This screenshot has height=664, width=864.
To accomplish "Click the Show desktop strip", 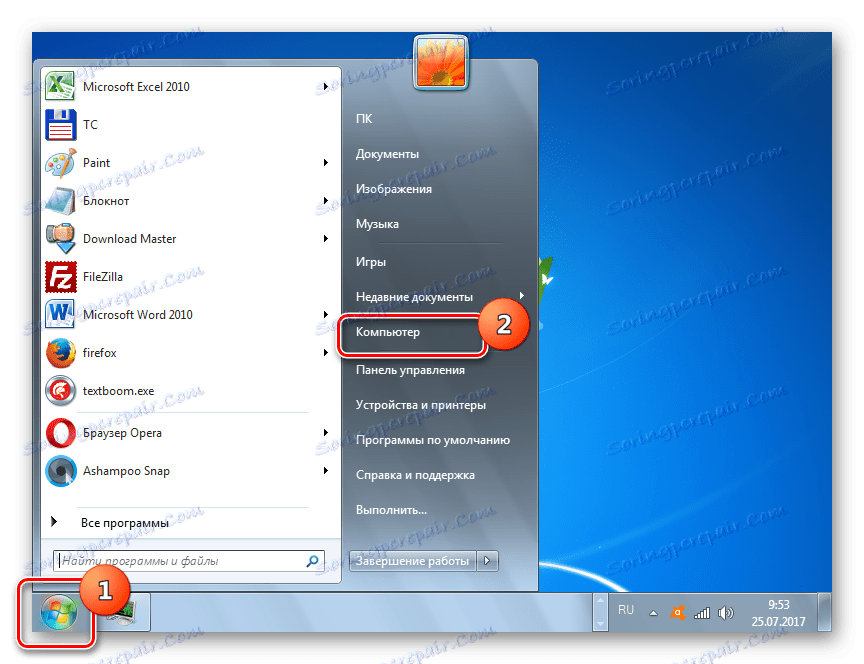I will coord(824,612).
